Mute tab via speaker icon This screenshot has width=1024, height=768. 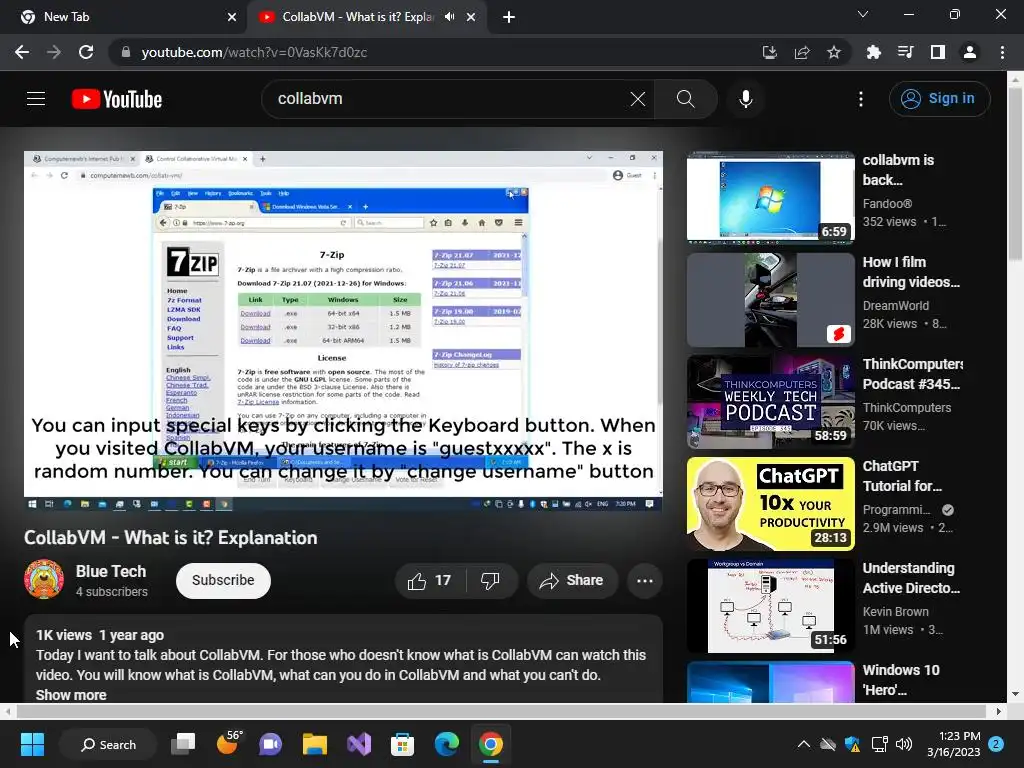(x=449, y=17)
